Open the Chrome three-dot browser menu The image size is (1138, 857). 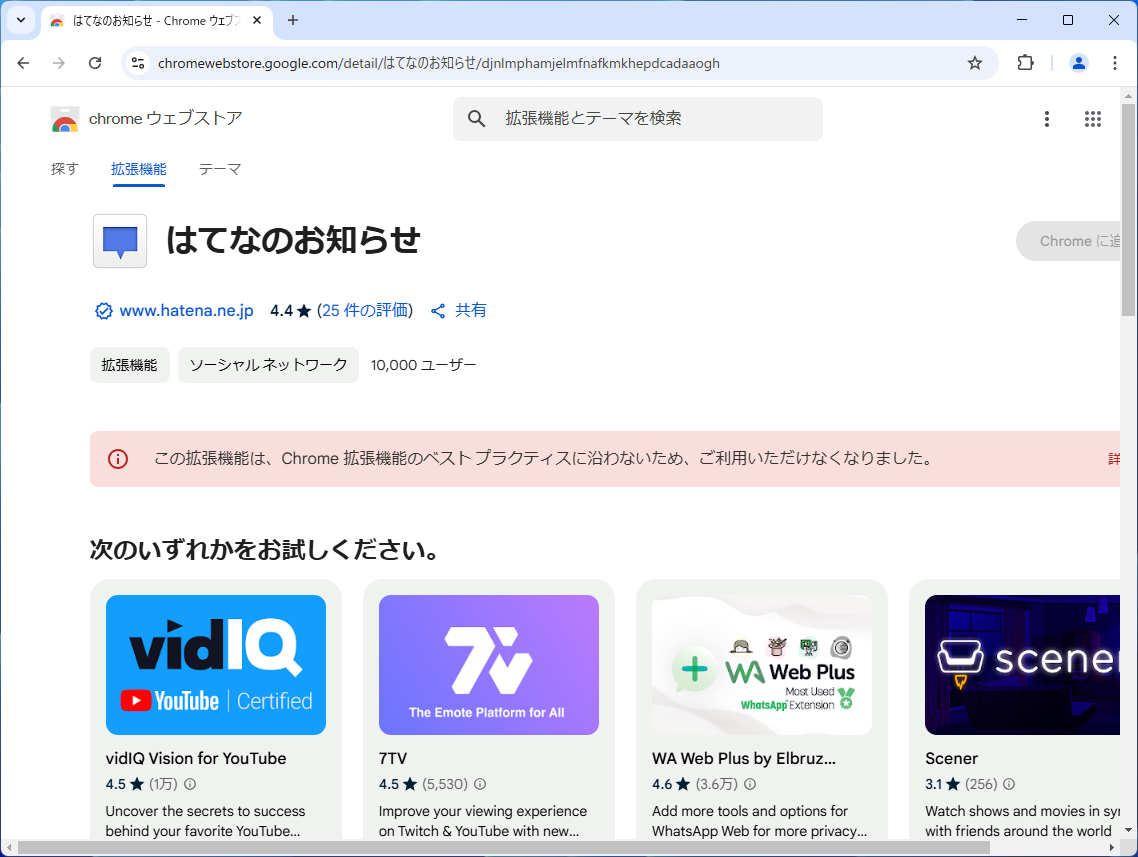[1115, 62]
